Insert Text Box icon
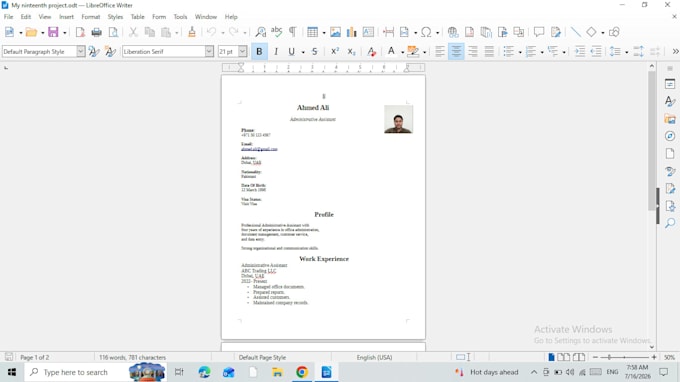This screenshot has height=382, width=680. (368, 32)
